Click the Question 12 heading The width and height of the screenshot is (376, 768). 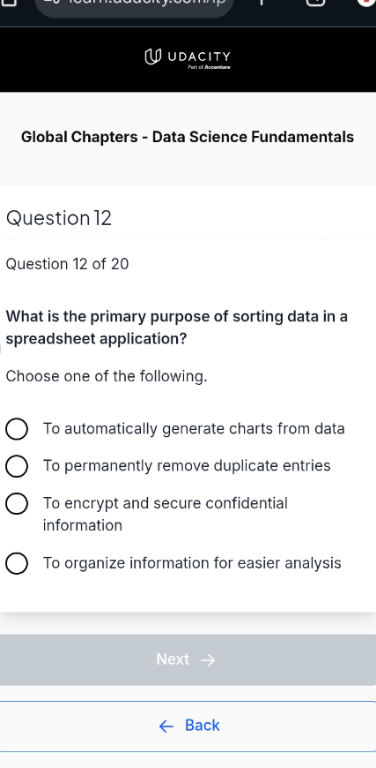[59, 218]
